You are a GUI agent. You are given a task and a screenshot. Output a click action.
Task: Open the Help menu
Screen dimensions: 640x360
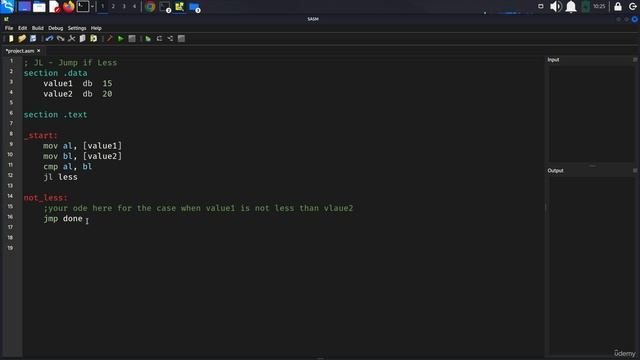(96, 28)
